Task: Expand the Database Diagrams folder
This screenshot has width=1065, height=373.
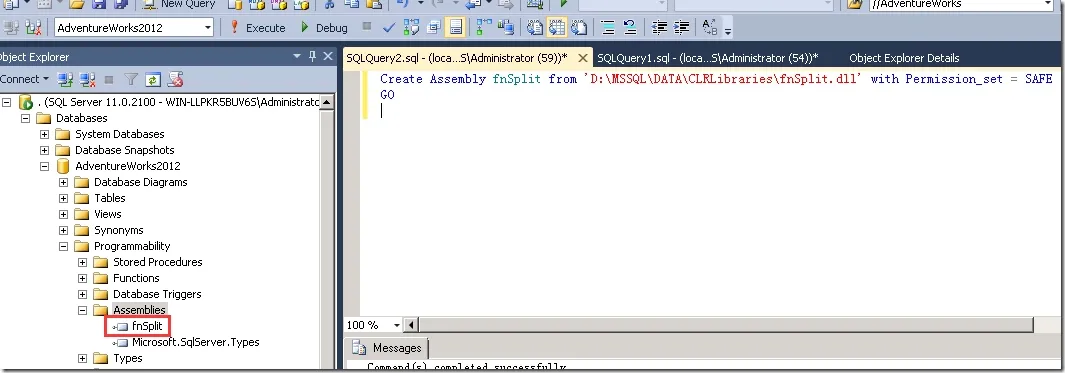Action: 64,182
